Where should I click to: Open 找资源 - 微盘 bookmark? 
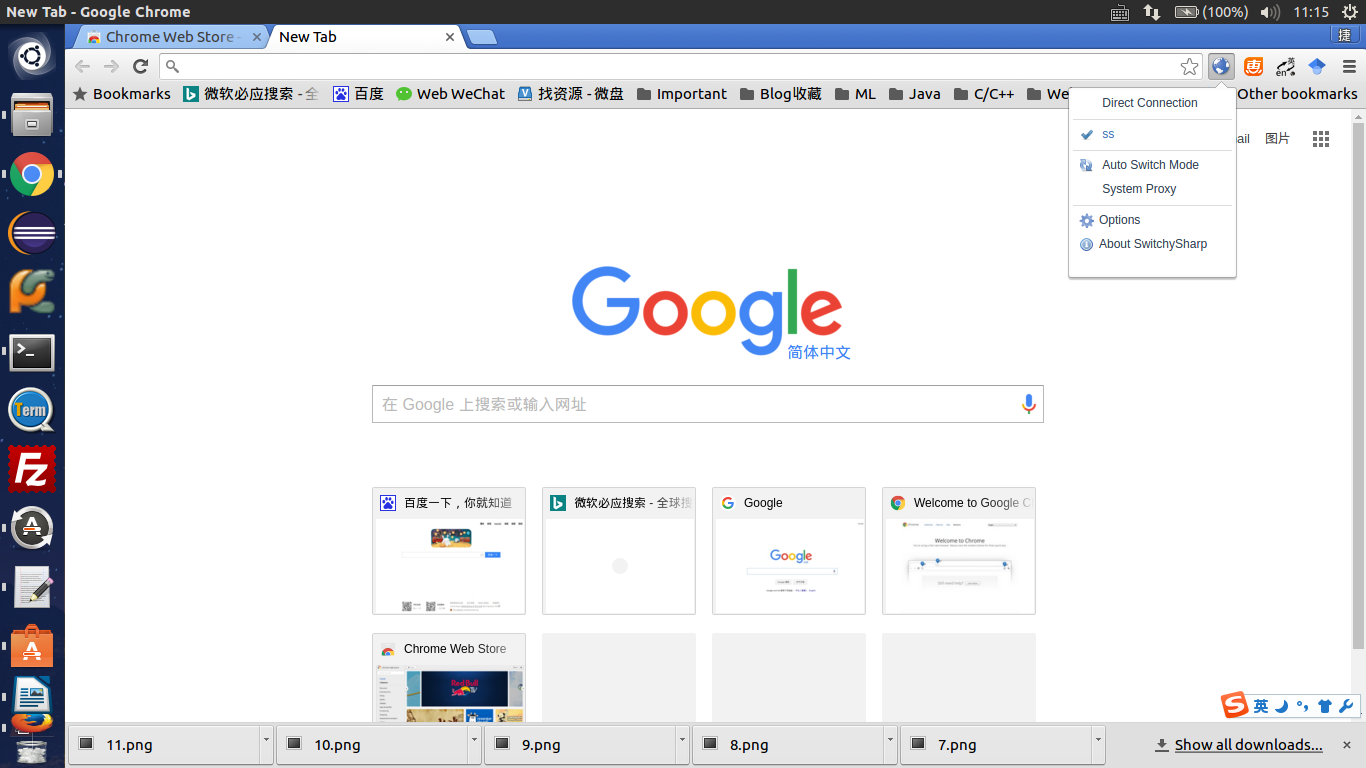pos(570,94)
